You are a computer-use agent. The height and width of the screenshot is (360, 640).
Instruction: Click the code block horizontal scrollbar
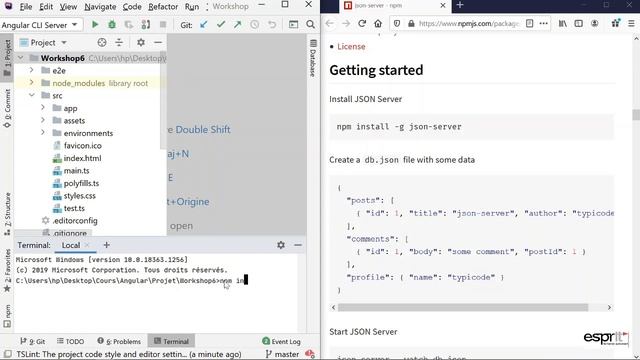pos(463,307)
